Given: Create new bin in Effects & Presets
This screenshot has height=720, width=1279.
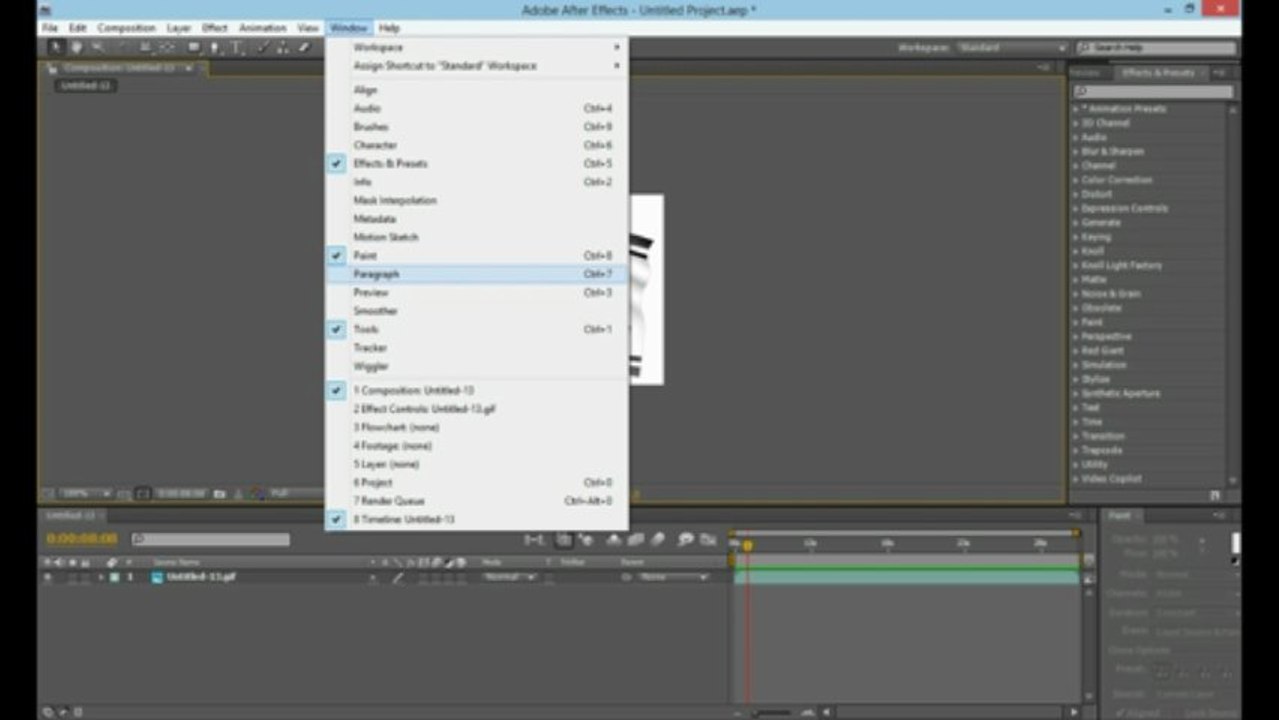Looking at the screenshot, I should (x=1214, y=494).
